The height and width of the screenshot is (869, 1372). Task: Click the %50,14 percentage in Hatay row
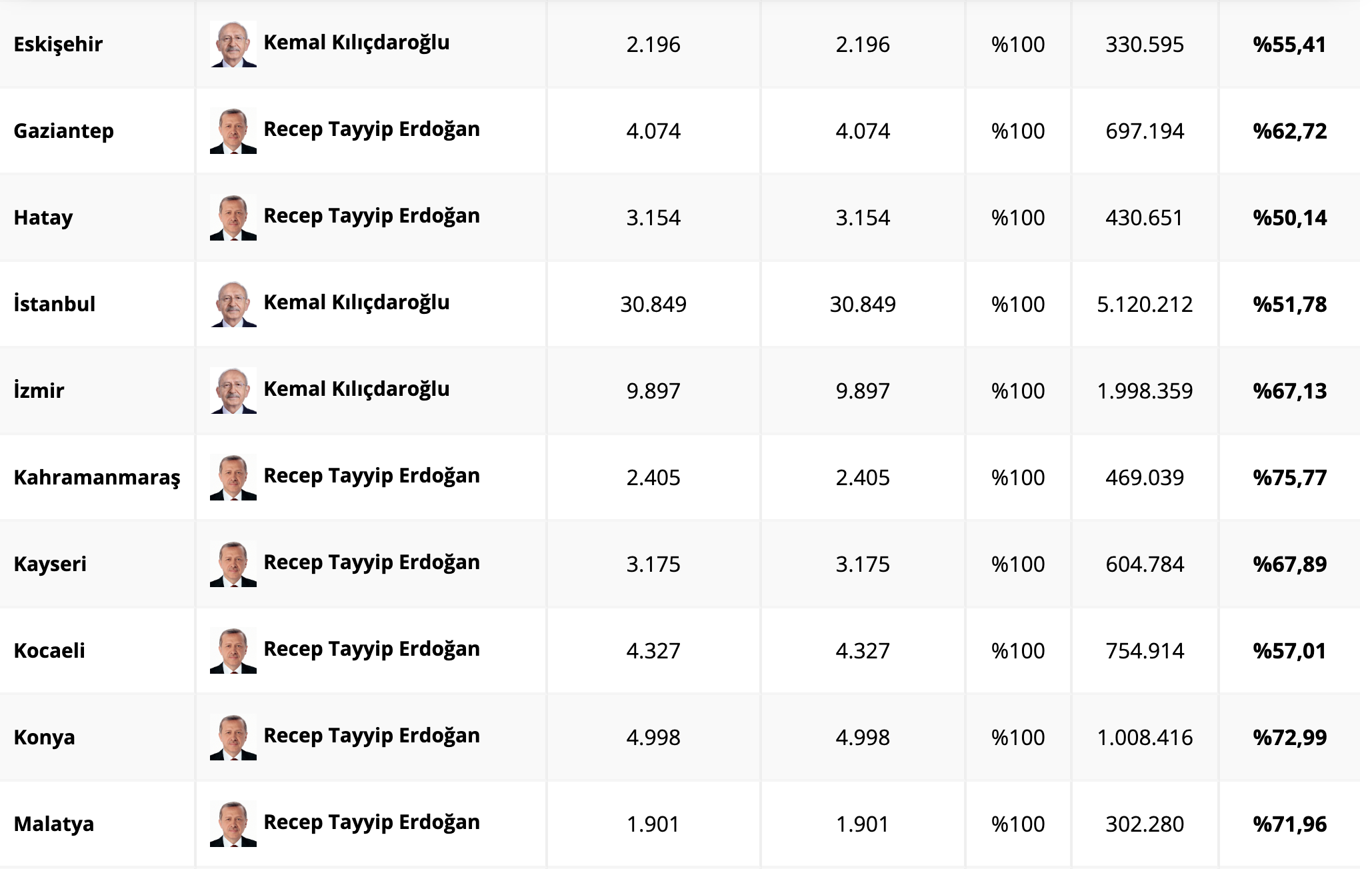click(x=1289, y=218)
